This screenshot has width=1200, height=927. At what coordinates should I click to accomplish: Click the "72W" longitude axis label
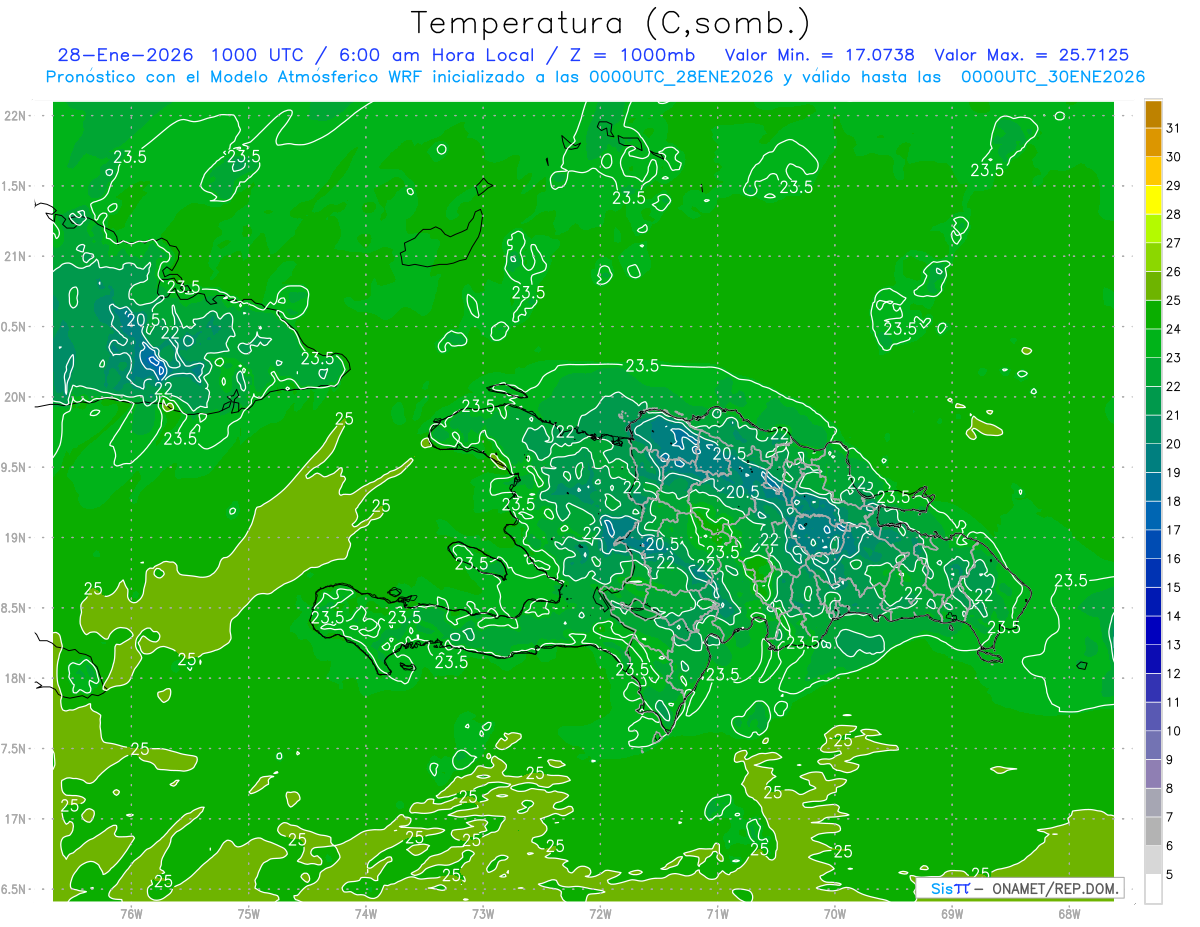(x=600, y=914)
